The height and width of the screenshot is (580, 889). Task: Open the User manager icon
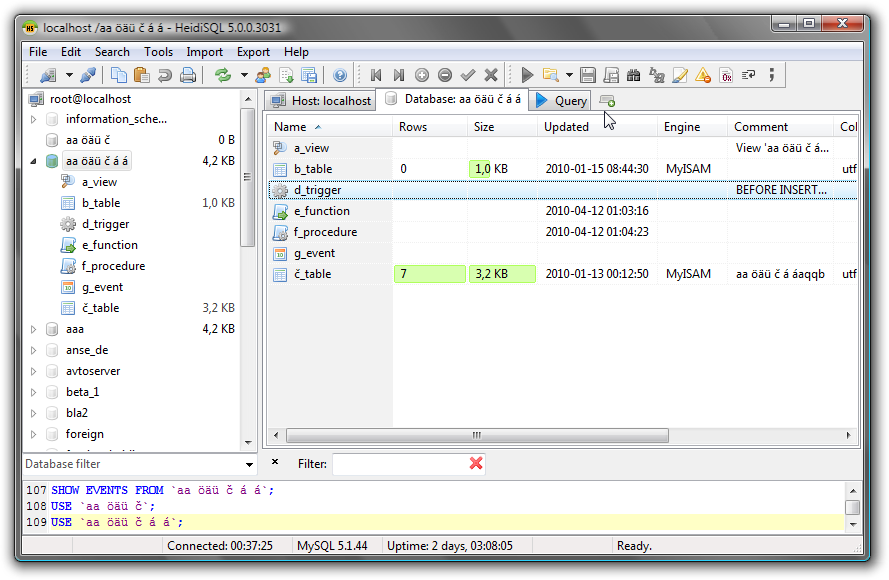pos(263,75)
